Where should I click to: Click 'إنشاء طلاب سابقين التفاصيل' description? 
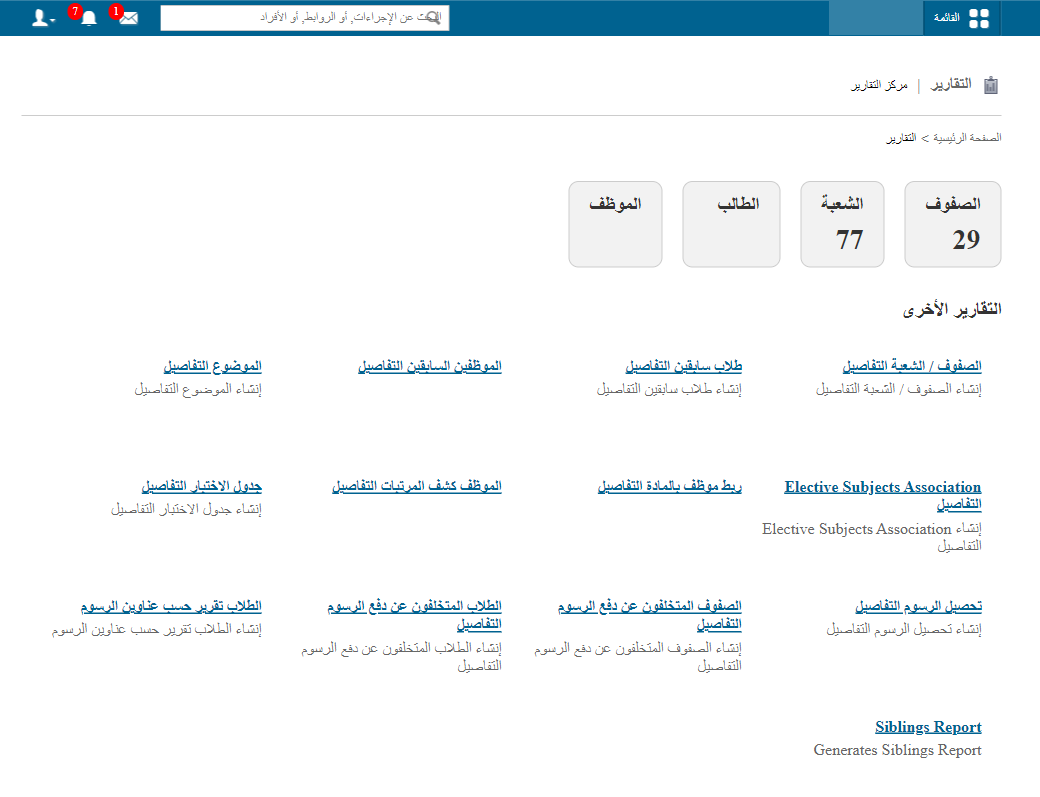point(669,389)
